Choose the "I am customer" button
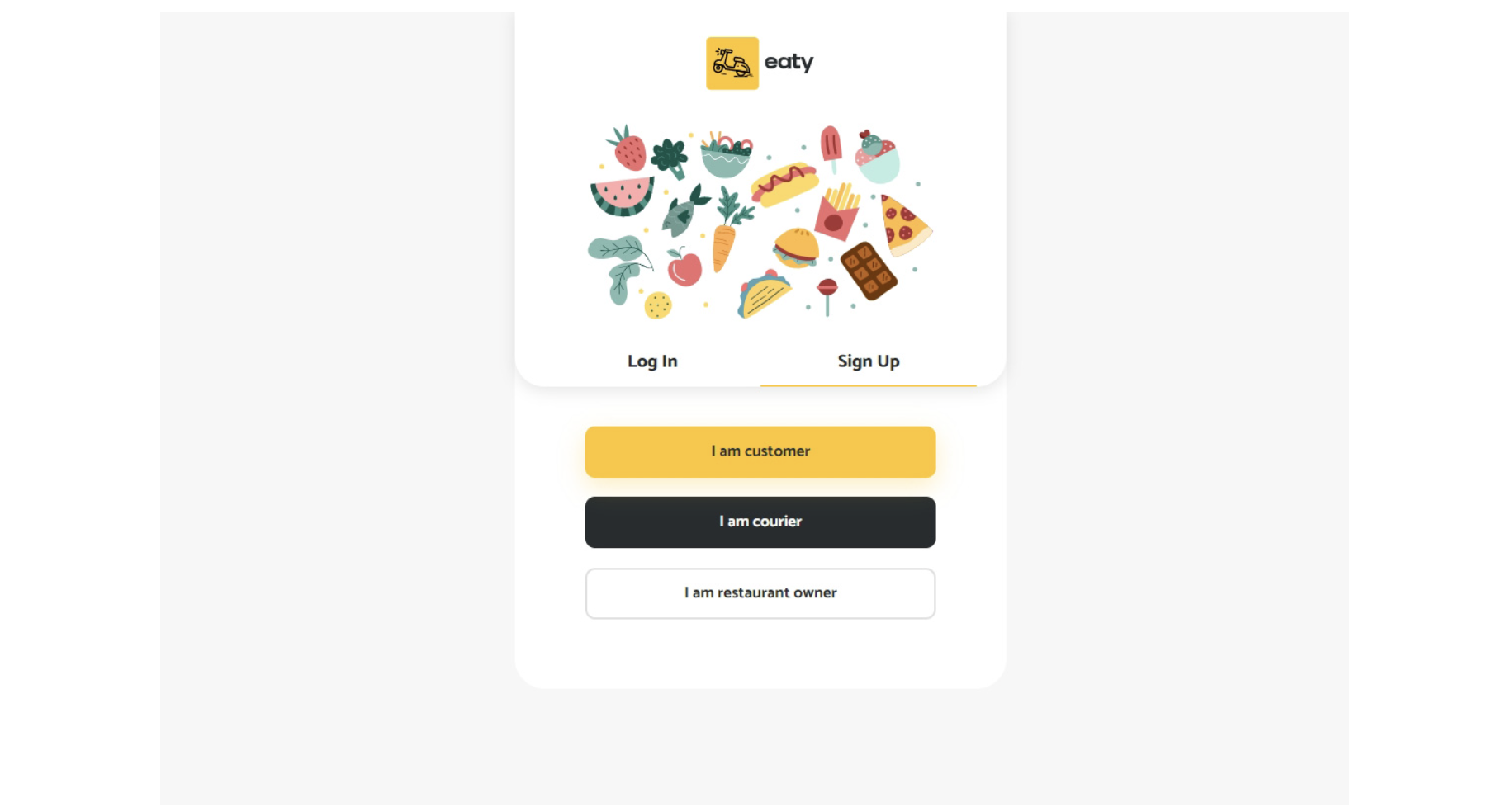The height and width of the screenshot is (812, 1511). pyautogui.click(x=760, y=451)
